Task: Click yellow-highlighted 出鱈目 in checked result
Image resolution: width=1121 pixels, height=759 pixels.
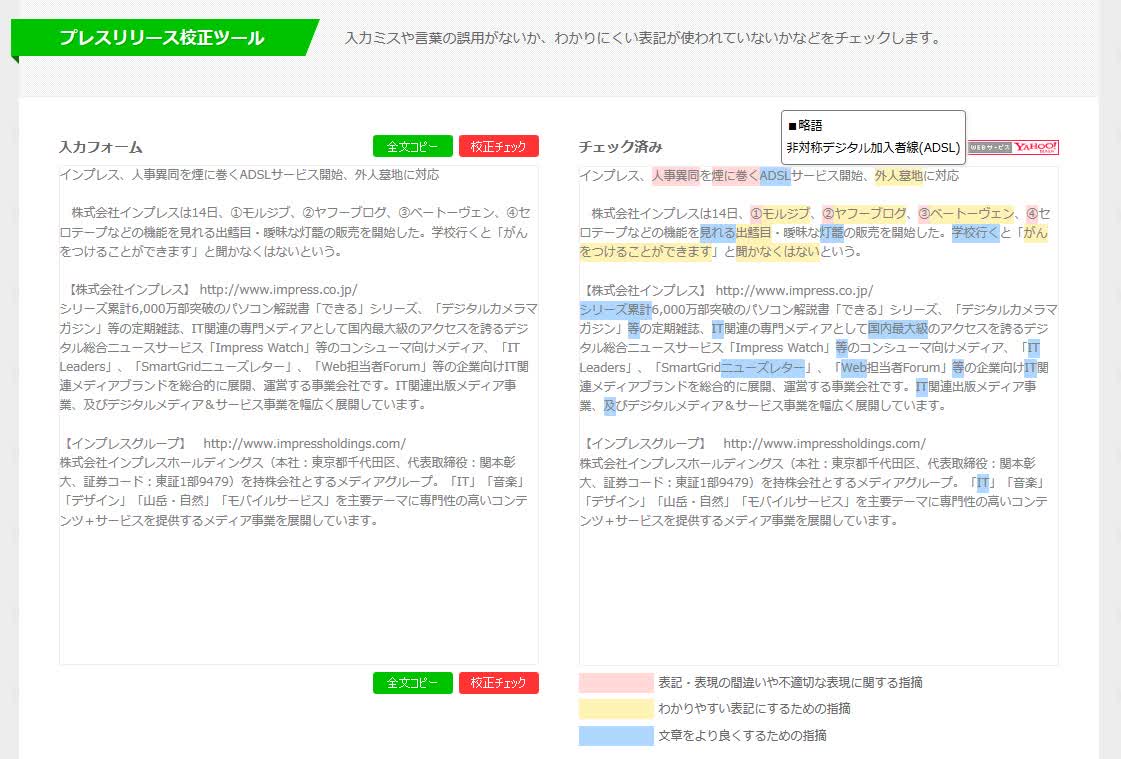Action: (754, 233)
